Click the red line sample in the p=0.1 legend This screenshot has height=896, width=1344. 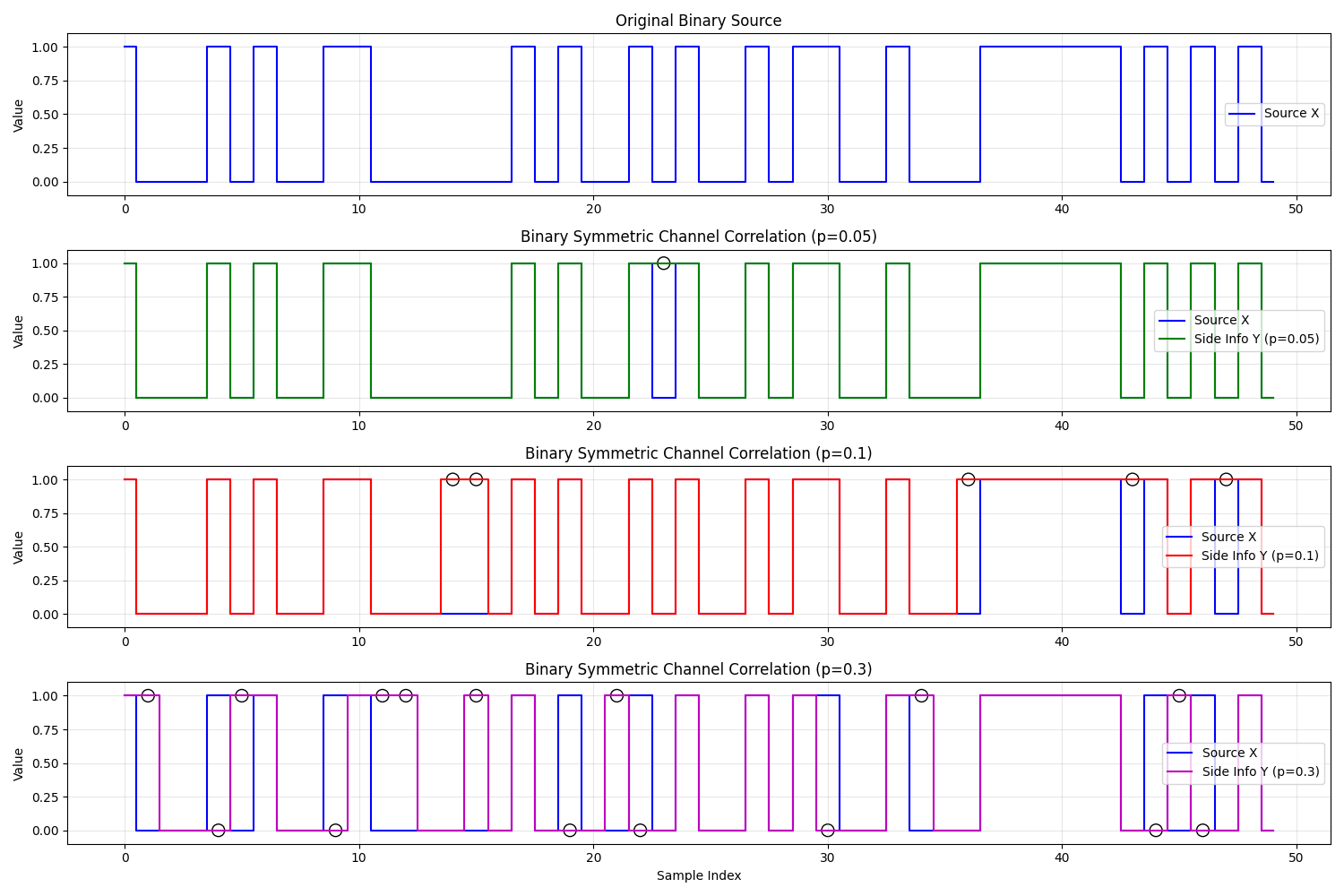tap(1179, 556)
